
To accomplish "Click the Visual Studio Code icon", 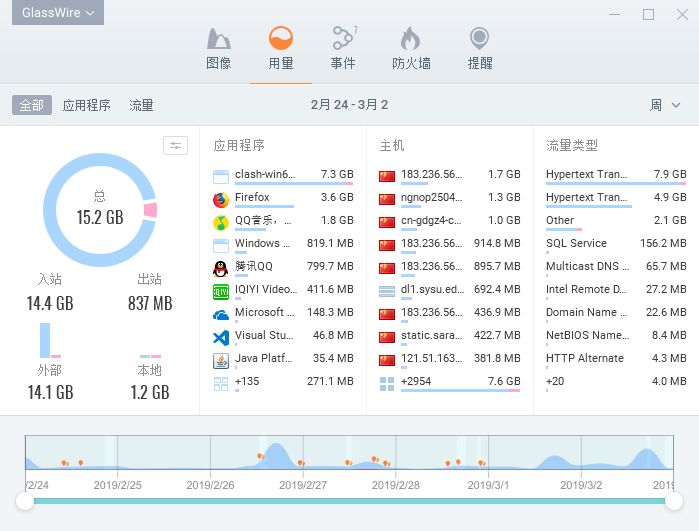I will pyautogui.click(x=221, y=338).
